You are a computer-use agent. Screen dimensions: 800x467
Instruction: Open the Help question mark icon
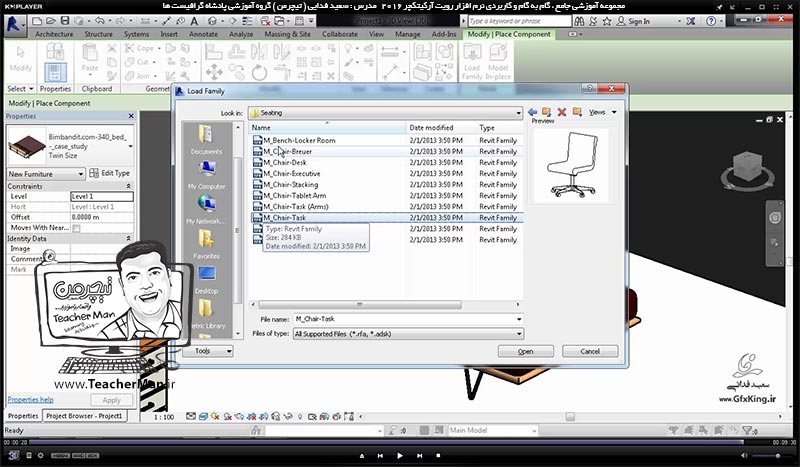tap(711, 21)
